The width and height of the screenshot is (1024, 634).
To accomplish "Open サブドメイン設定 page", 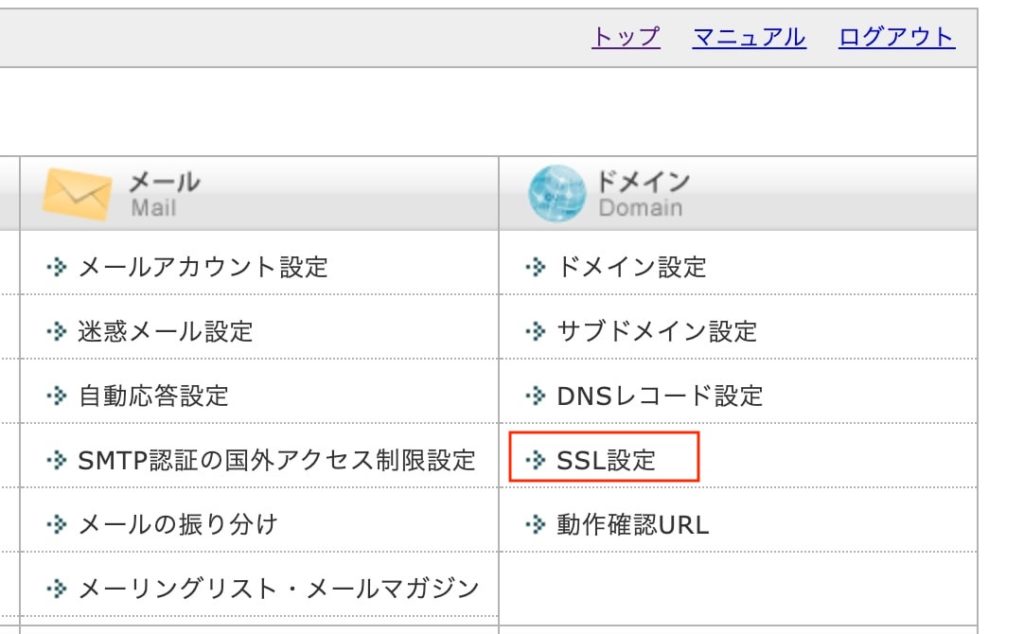I will (x=657, y=331).
